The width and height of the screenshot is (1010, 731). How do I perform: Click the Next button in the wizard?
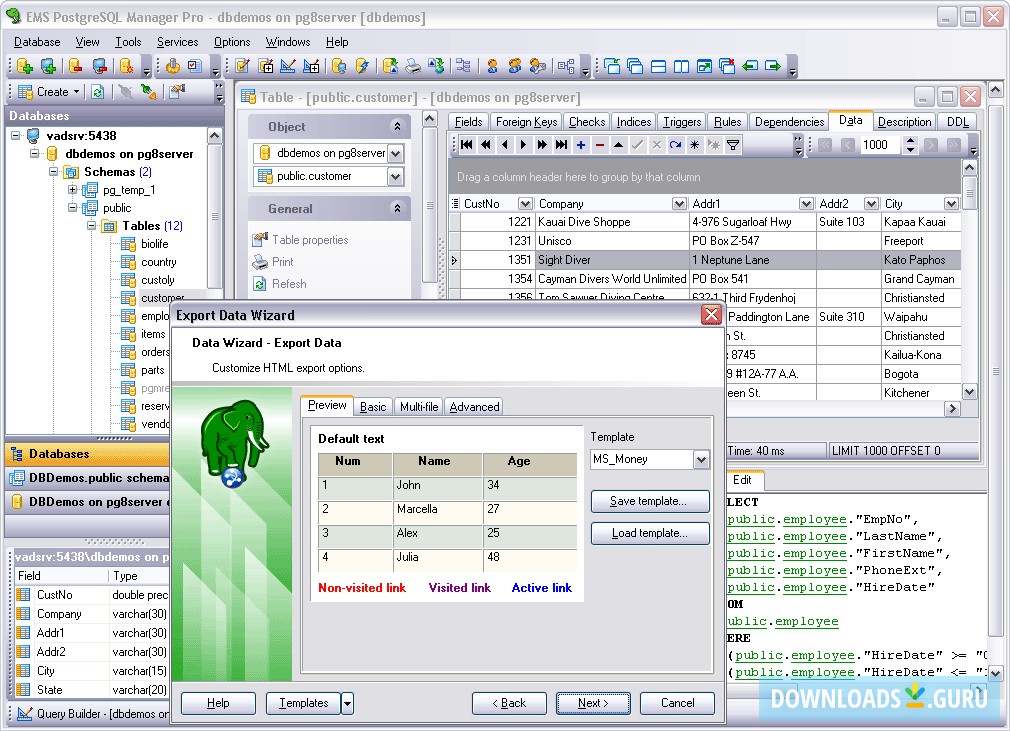(593, 703)
